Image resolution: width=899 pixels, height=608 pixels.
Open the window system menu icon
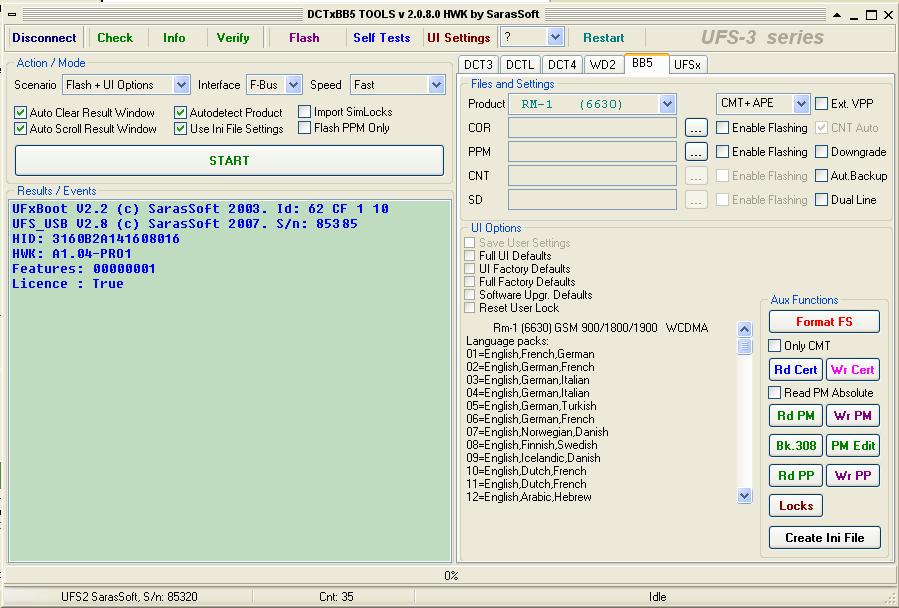click(x=12, y=14)
